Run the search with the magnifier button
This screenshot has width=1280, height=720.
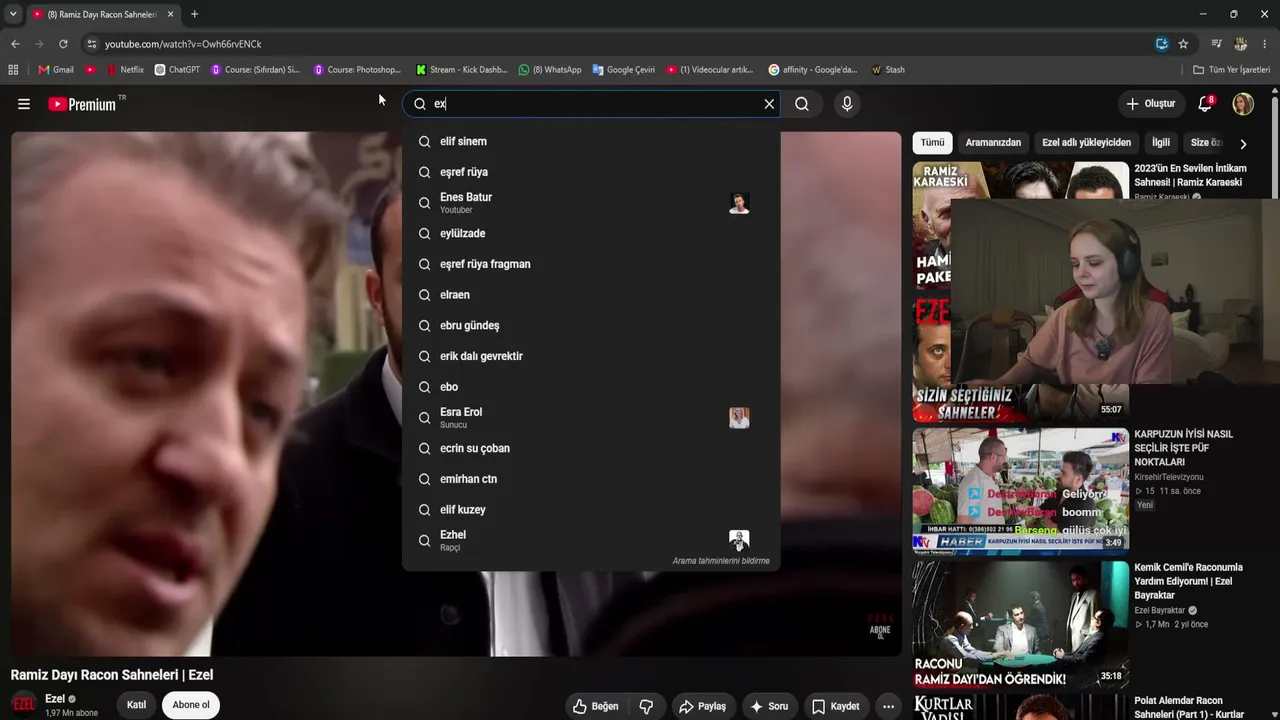pos(802,104)
